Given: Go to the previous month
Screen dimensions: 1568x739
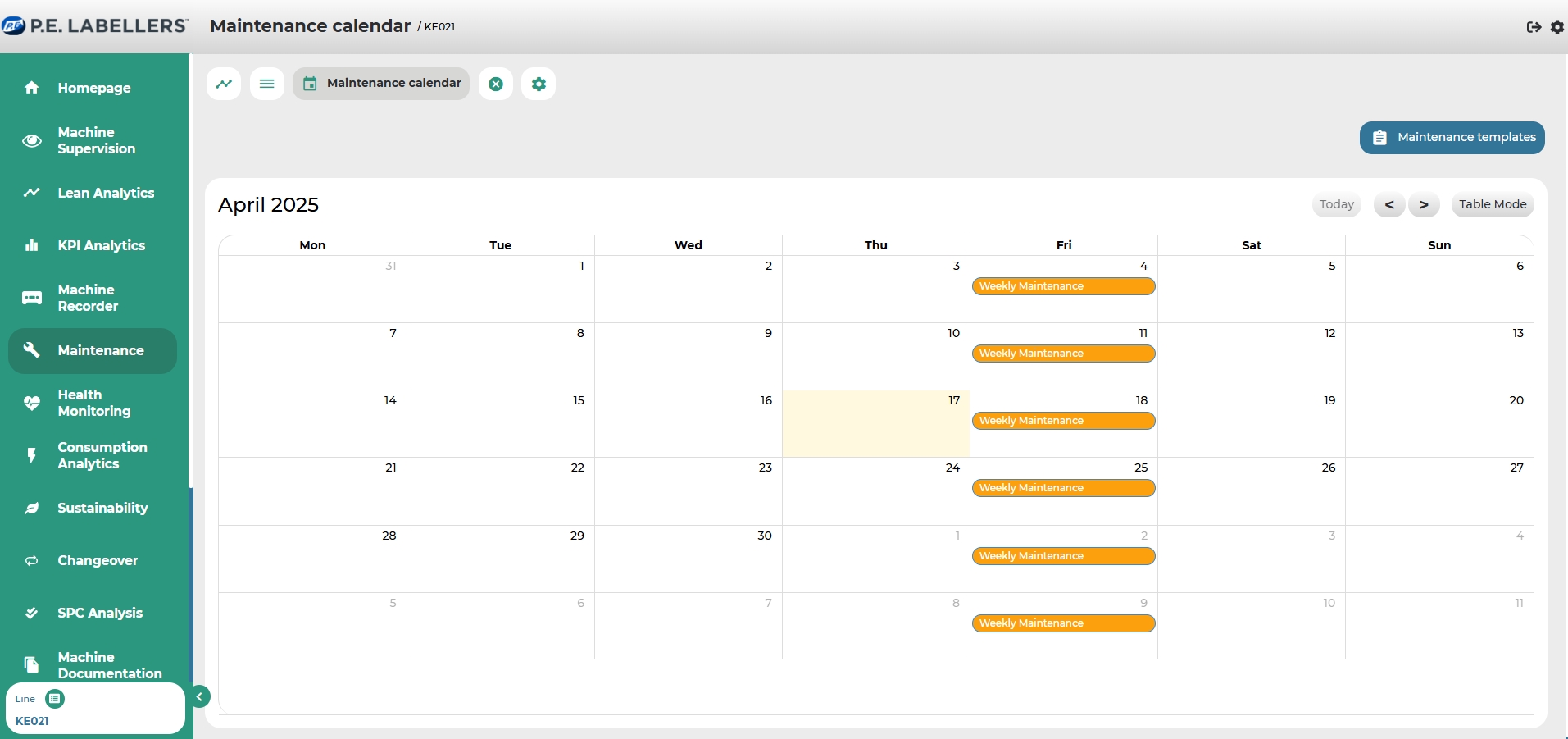Looking at the screenshot, I should click(x=1389, y=205).
